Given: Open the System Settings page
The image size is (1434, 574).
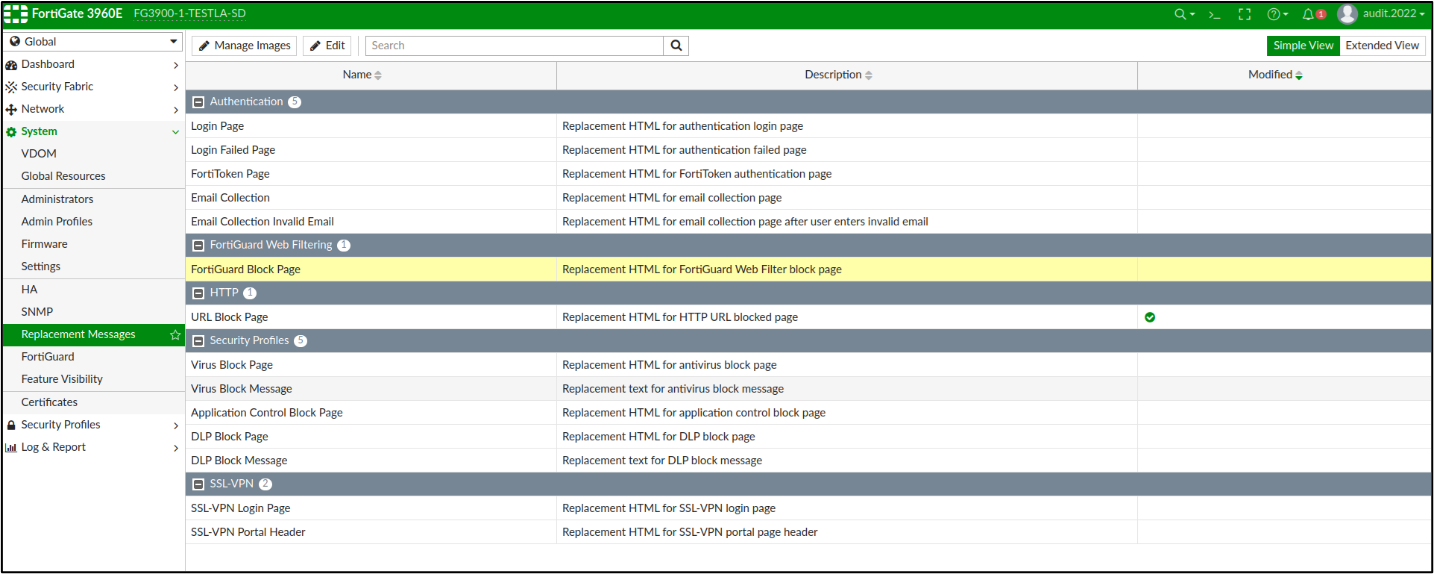Looking at the screenshot, I should click(x=93, y=267).
